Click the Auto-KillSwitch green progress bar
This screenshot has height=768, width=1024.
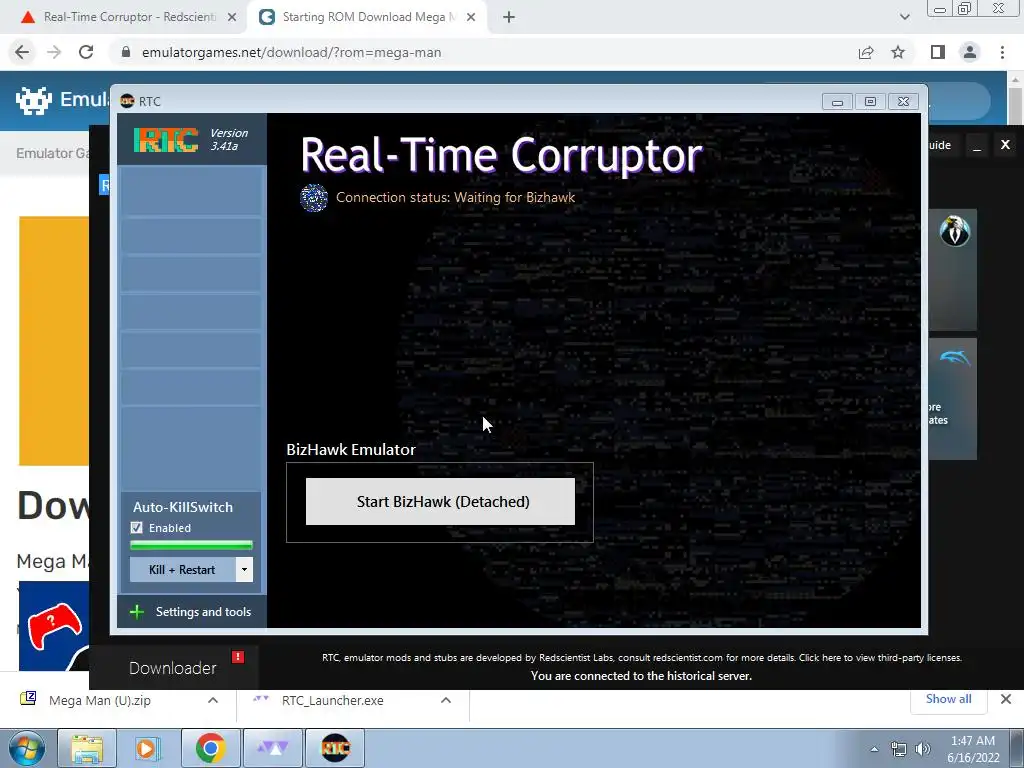coord(191,545)
